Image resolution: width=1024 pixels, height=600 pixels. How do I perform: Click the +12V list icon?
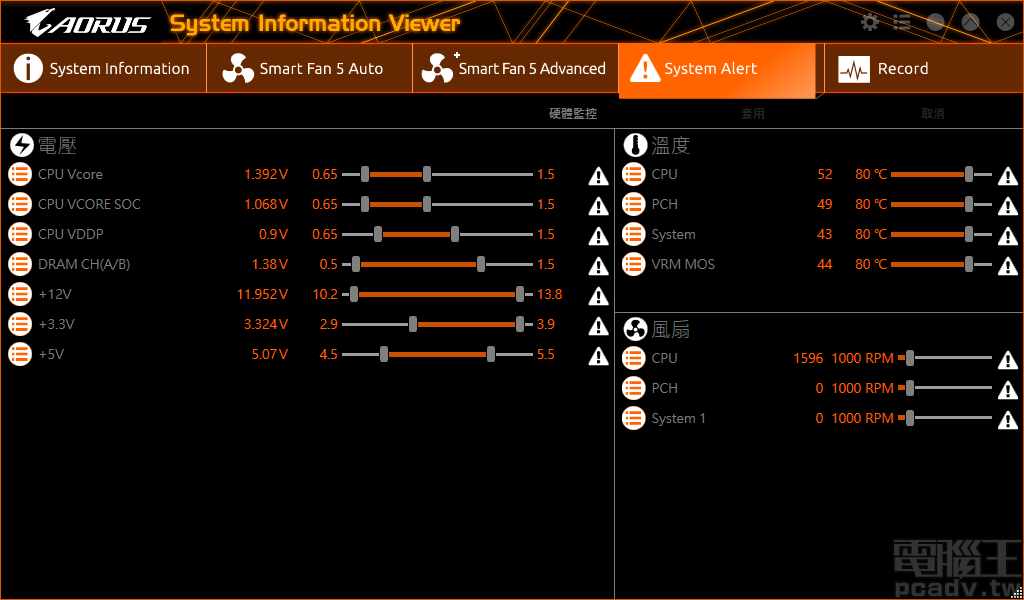20,294
